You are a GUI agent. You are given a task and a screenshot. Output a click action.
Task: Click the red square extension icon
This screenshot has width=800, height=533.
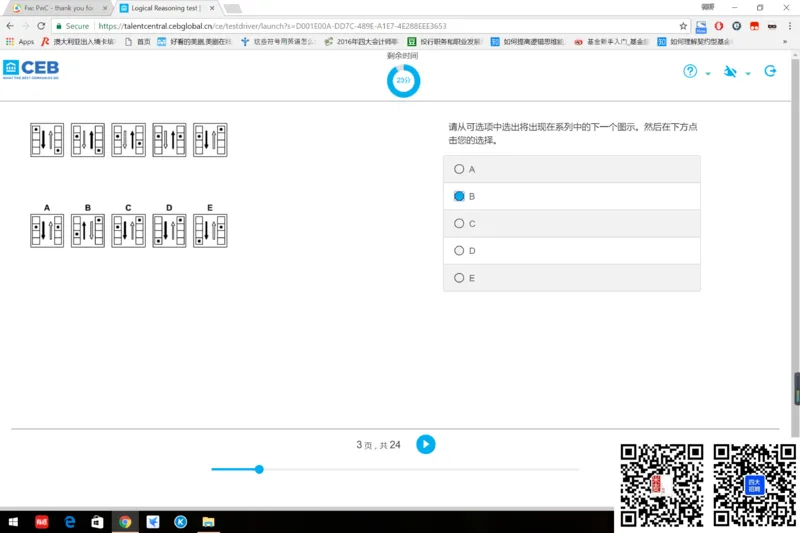tap(754, 26)
